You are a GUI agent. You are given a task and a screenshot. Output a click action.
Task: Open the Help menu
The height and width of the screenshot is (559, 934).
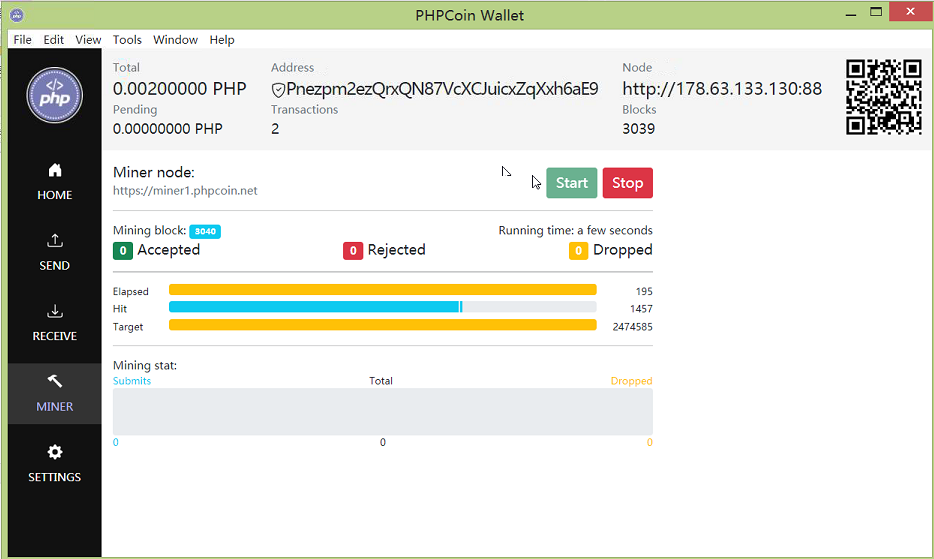click(222, 40)
